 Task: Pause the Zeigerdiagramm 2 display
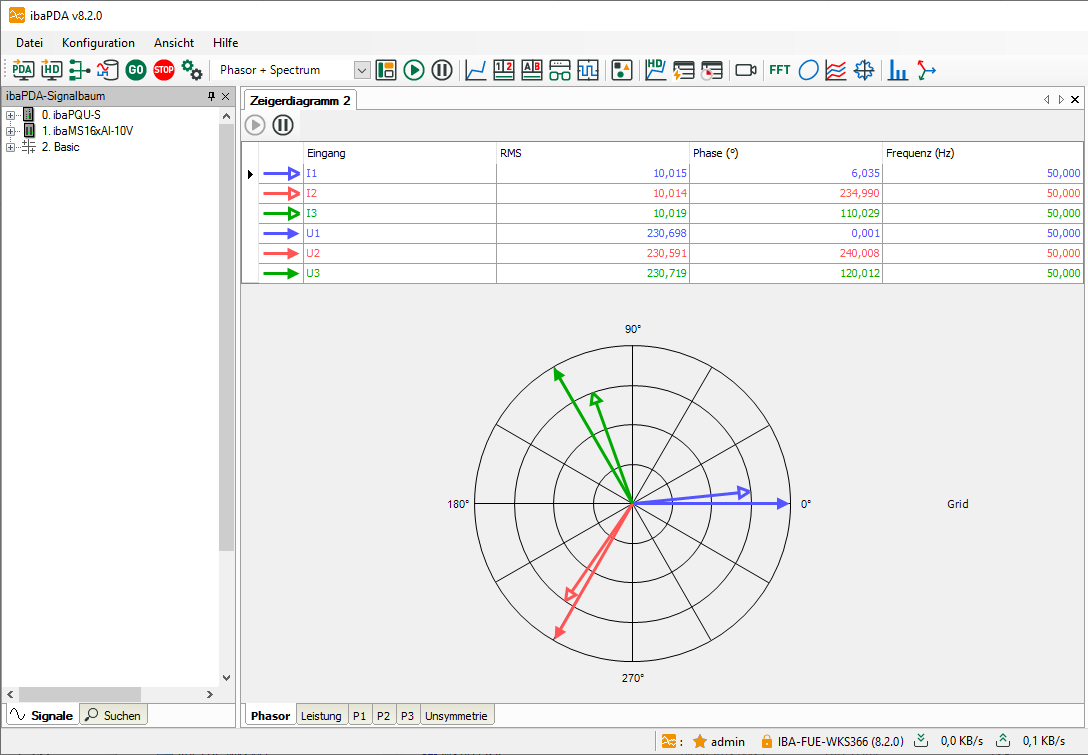coord(283,125)
